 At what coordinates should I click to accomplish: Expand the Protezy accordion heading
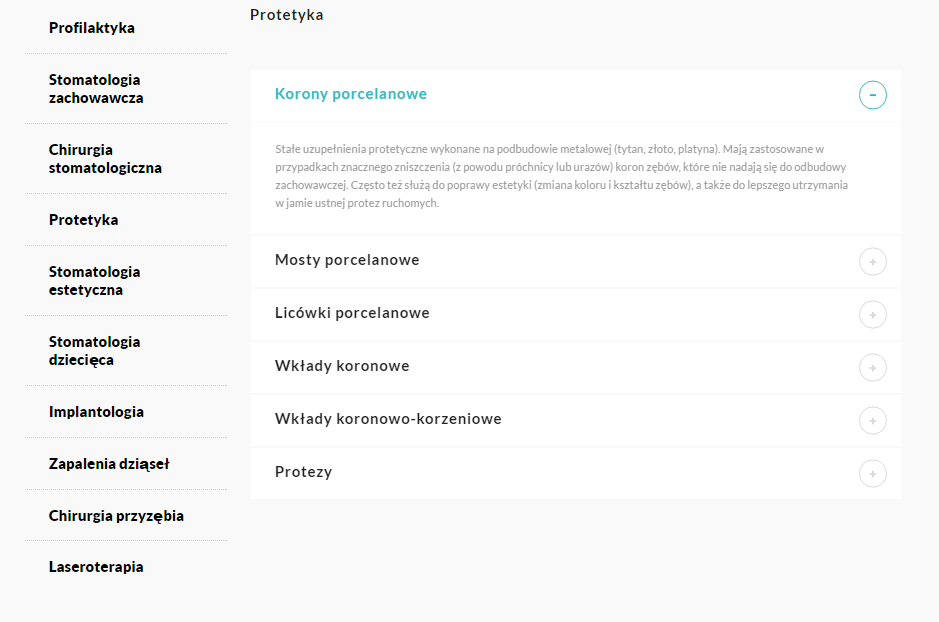pos(303,472)
